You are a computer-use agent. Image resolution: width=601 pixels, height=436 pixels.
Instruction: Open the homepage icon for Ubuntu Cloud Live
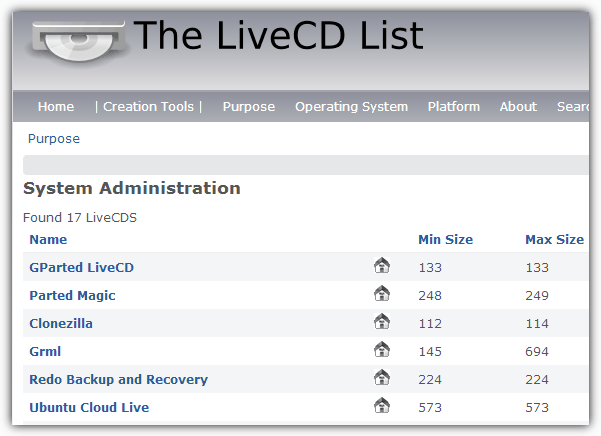(382, 405)
